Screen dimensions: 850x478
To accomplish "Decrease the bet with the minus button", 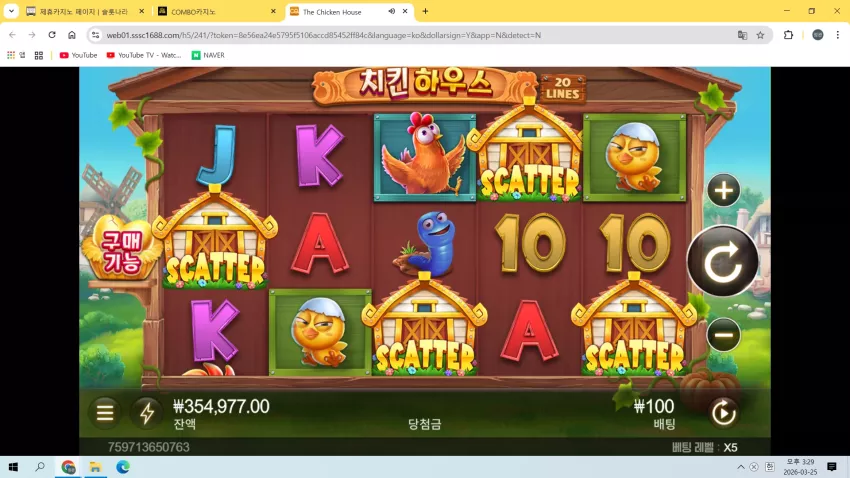I will point(723,334).
